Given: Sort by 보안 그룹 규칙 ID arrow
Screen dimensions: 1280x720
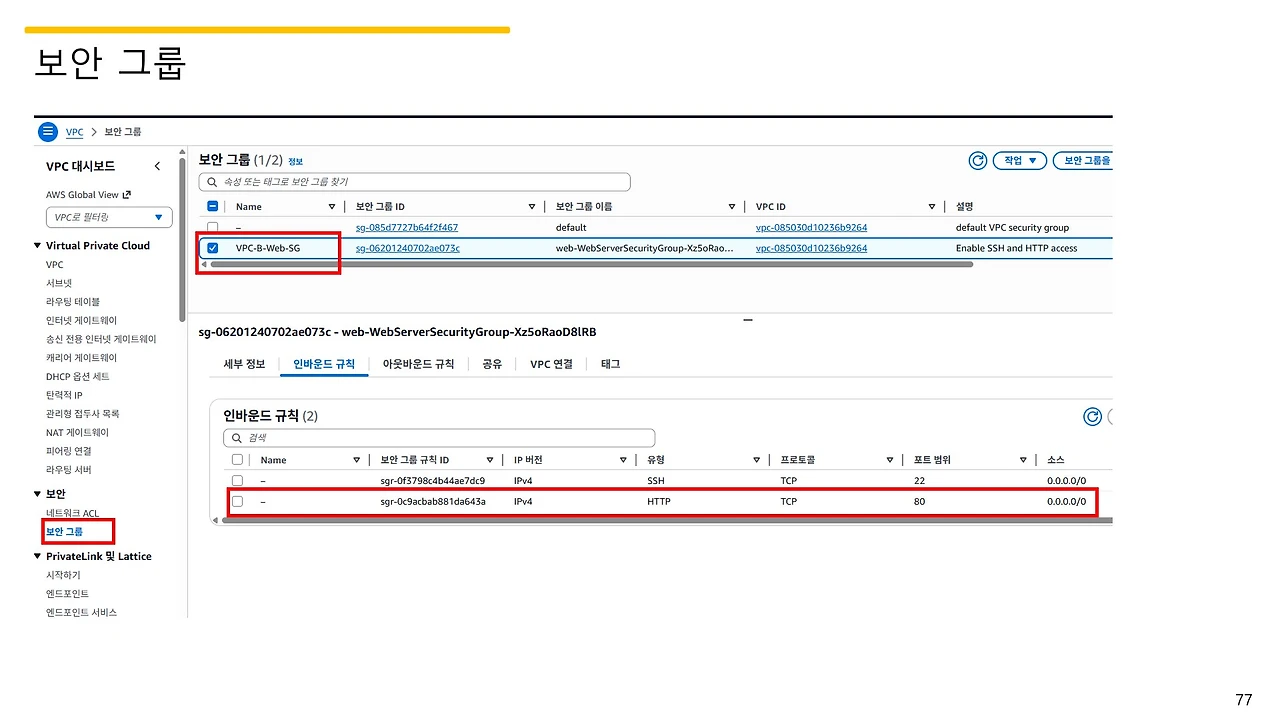Looking at the screenshot, I should pyautogui.click(x=490, y=460).
